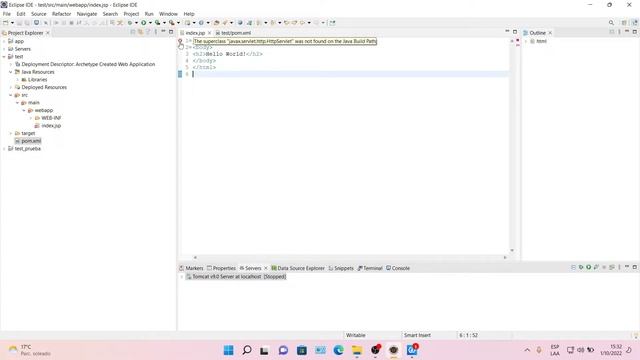Collapse the src folder node

pos(11,95)
